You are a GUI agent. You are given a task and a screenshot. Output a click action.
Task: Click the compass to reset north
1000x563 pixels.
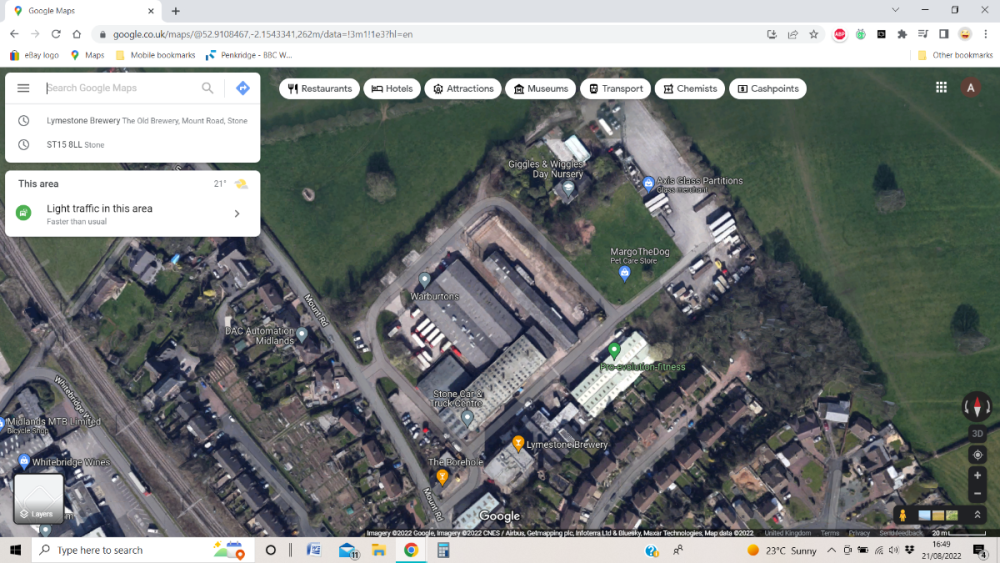[x=977, y=406]
